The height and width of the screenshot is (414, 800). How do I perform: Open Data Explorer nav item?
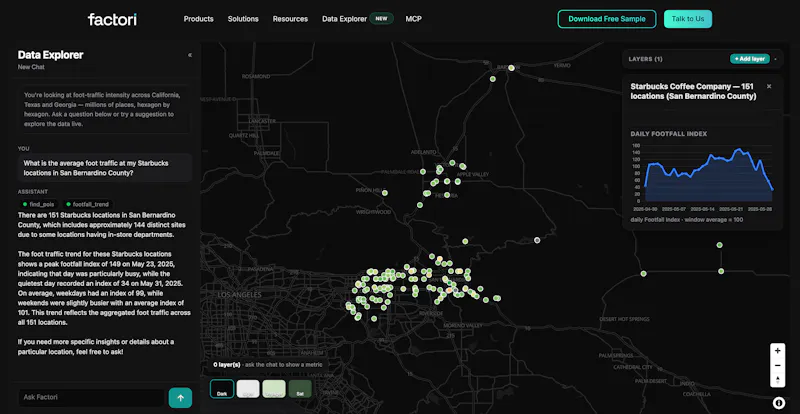pos(344,19)
